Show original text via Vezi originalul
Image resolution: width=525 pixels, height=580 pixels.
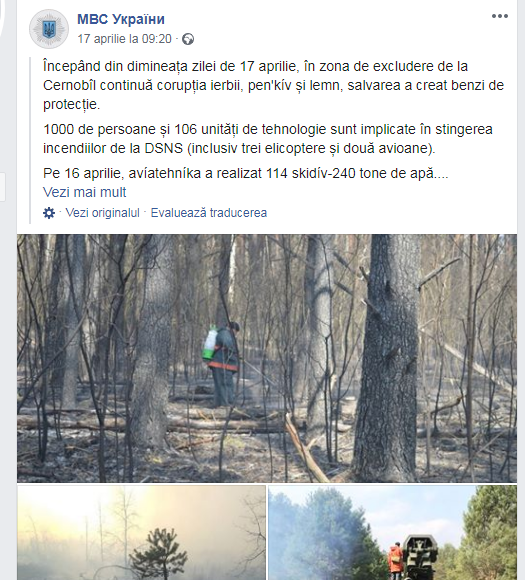(x=102, y=213)
